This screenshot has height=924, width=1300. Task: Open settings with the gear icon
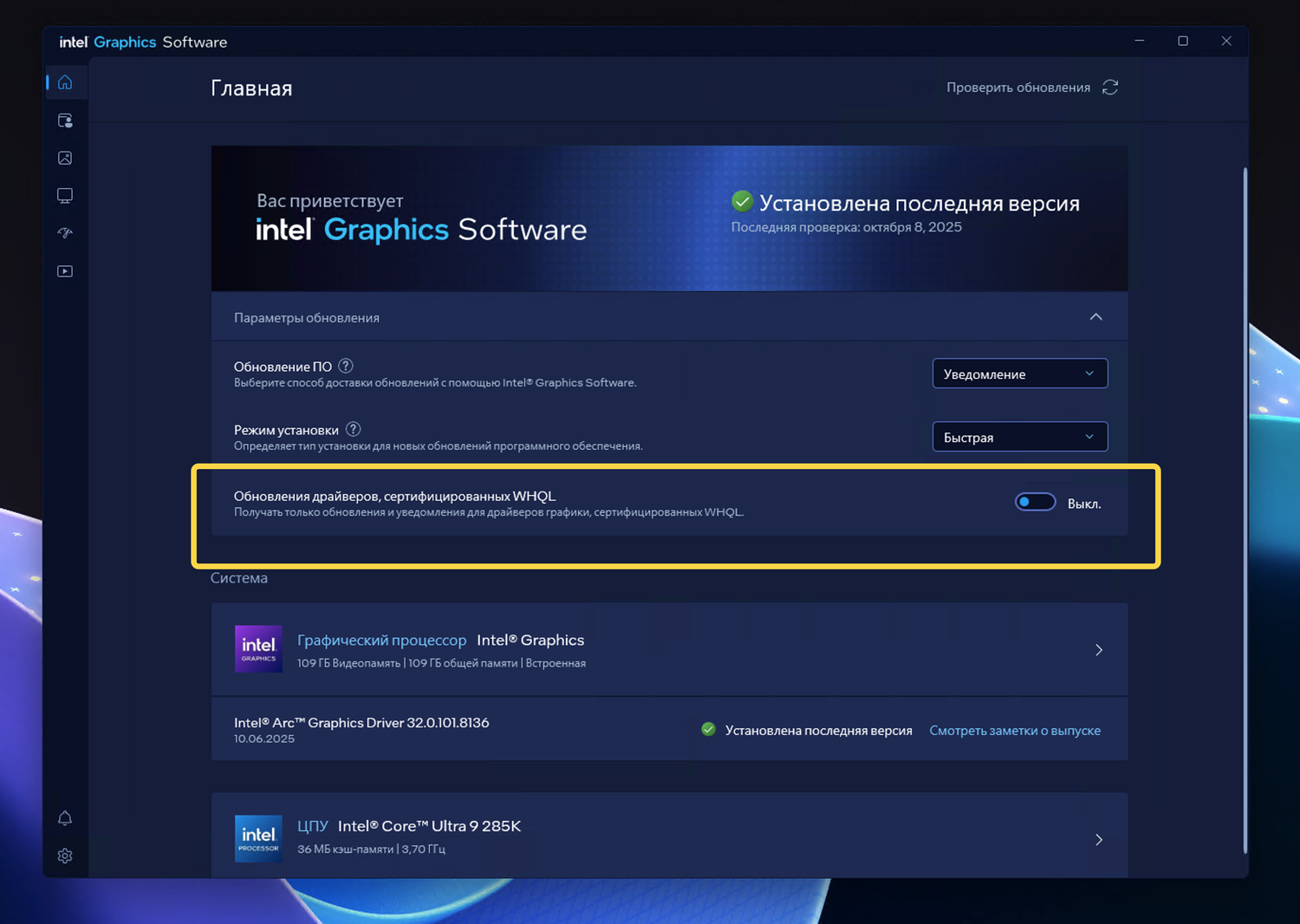(x=65, y=856)
